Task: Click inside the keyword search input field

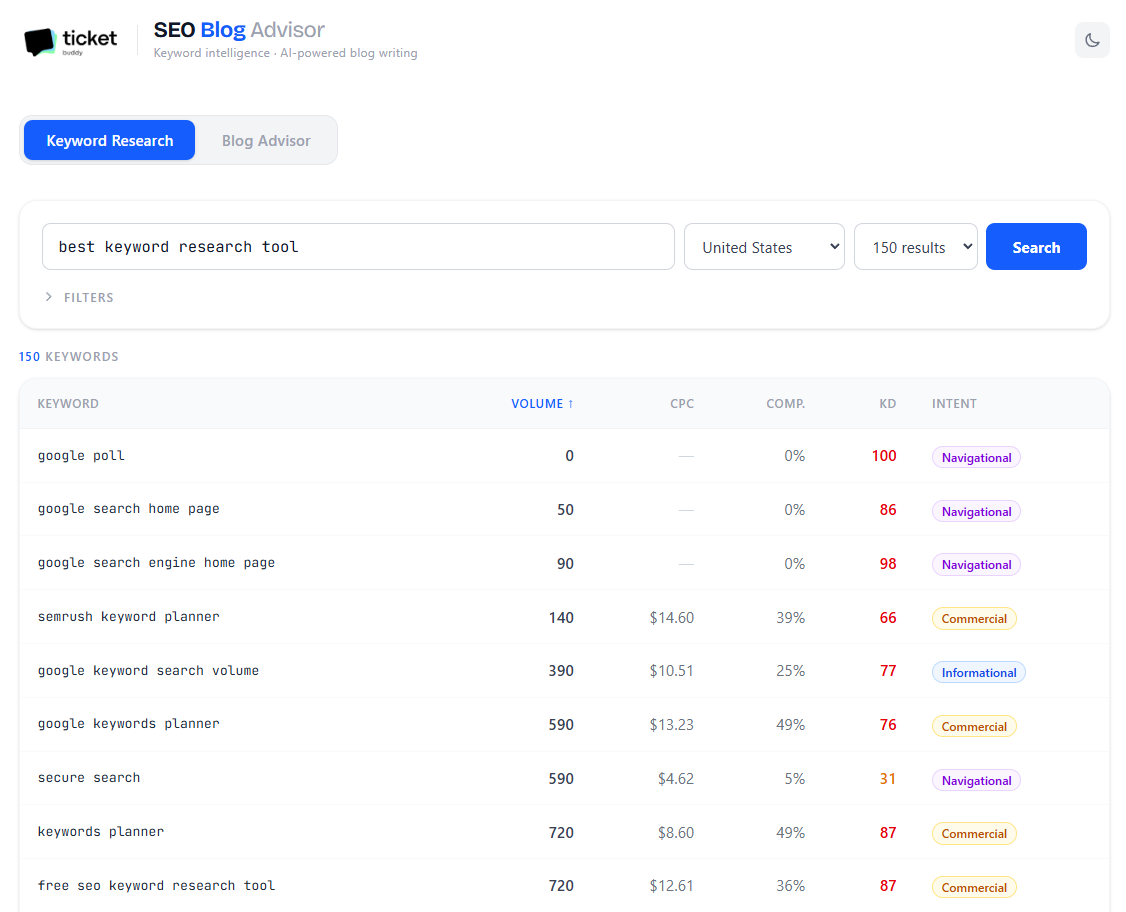Action: tap(358, 246)
